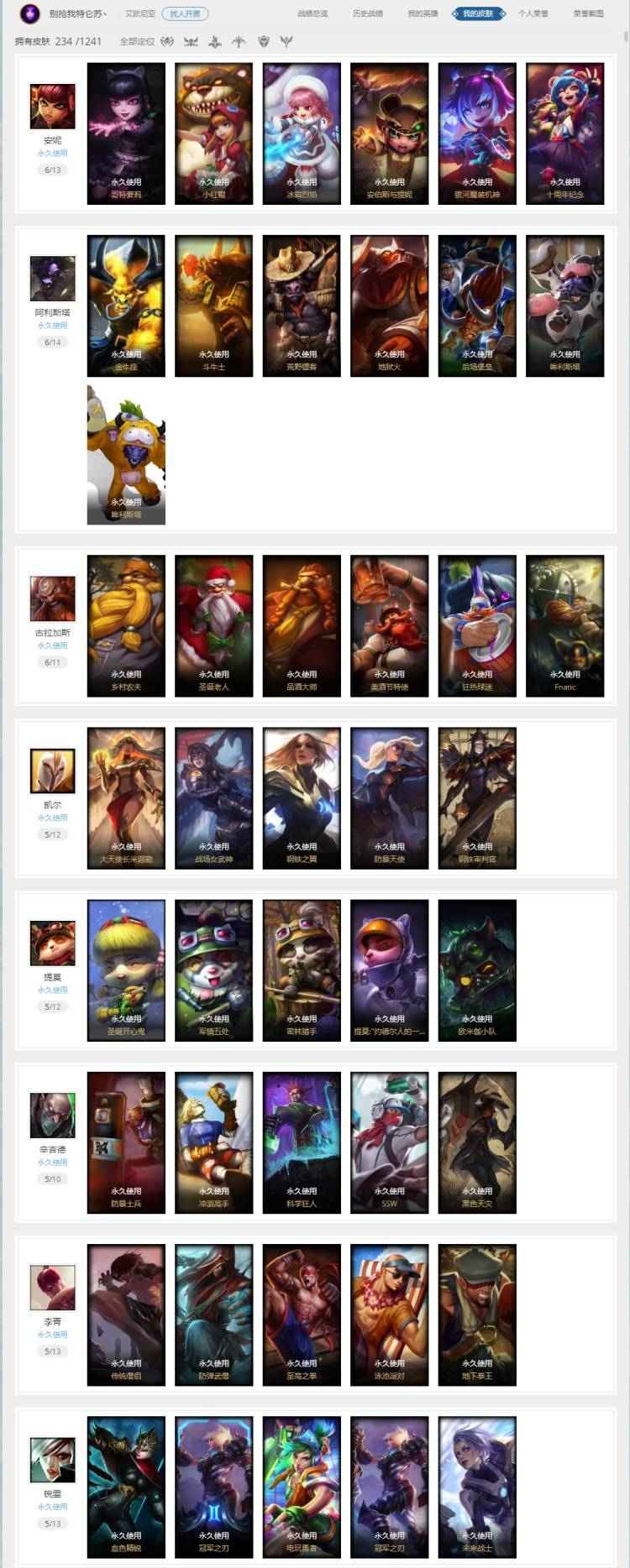Click Gragas champion portrait icon
The image size is (630, 1568).
(52, 598)
